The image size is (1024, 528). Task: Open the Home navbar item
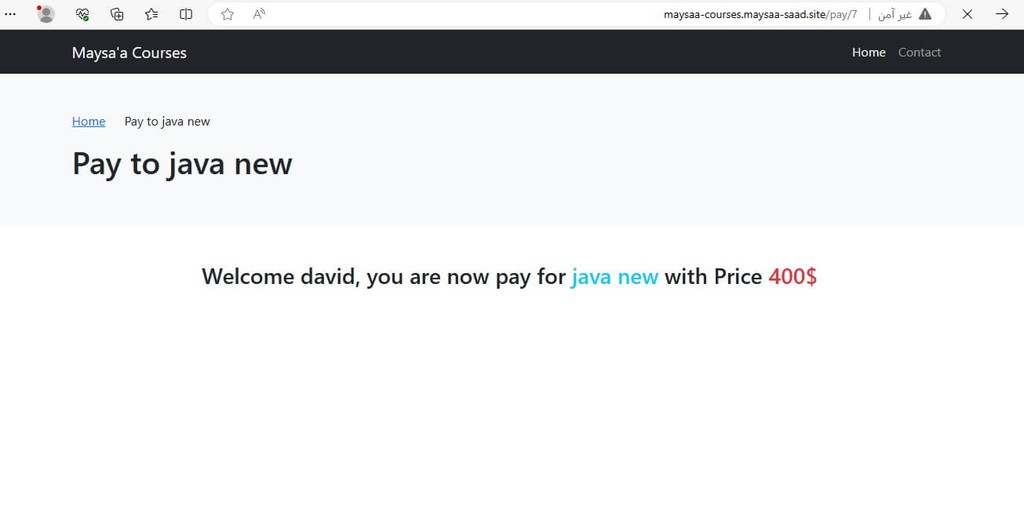point(869,52)
